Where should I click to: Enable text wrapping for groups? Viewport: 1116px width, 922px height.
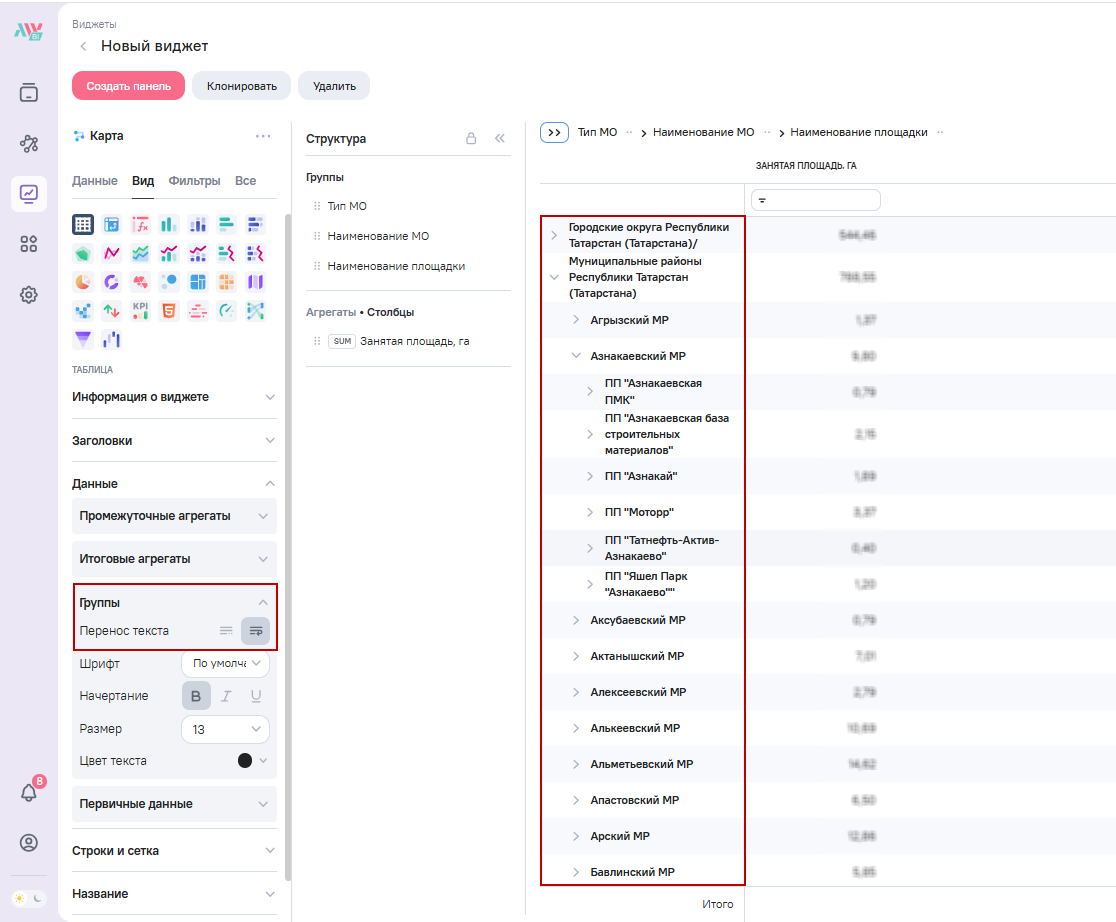point(256,631)
